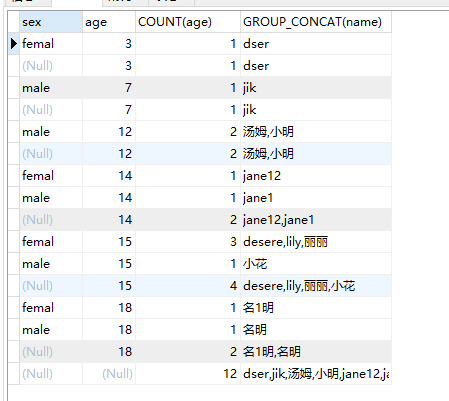Click the 名1明,名明 cell
Viewport: 449px width, 401px height.
click(x=316, y=352)
